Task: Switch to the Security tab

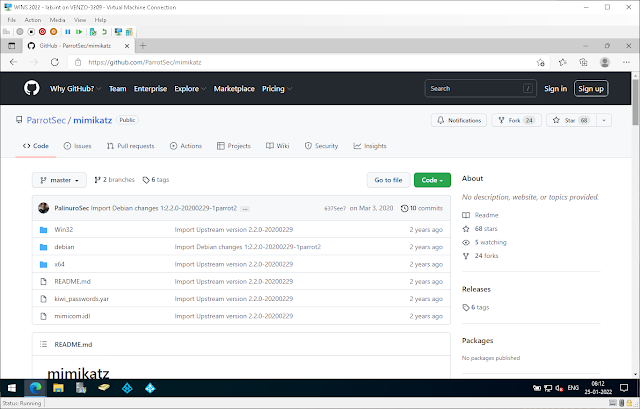Action: [321, 146]
